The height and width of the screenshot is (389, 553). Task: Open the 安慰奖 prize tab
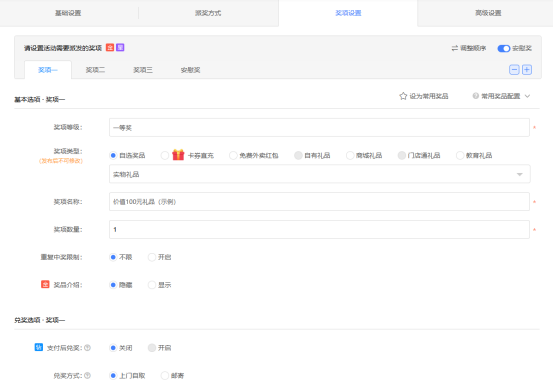click(x=190, y=70)
